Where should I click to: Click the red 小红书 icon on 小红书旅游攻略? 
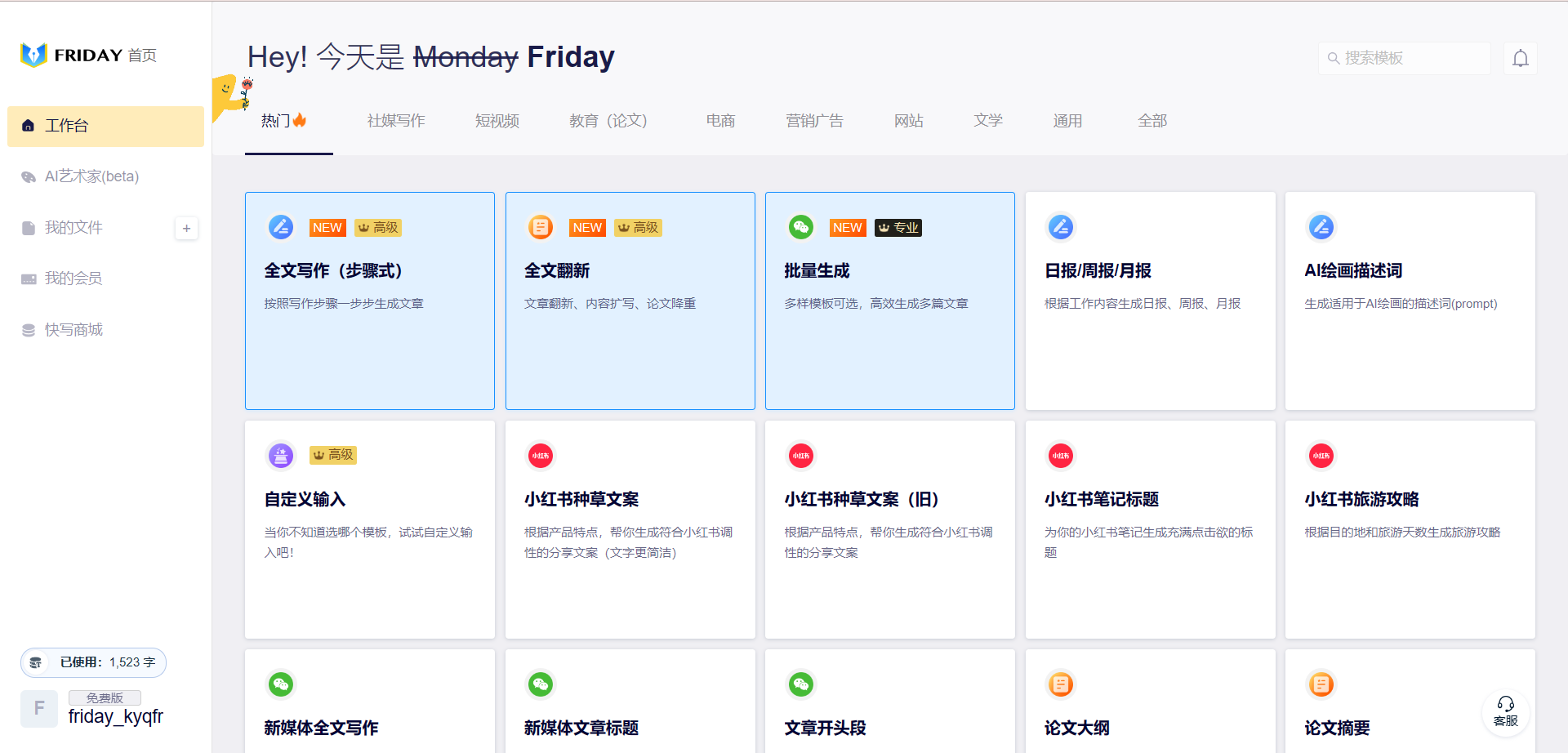(1321, 456)
